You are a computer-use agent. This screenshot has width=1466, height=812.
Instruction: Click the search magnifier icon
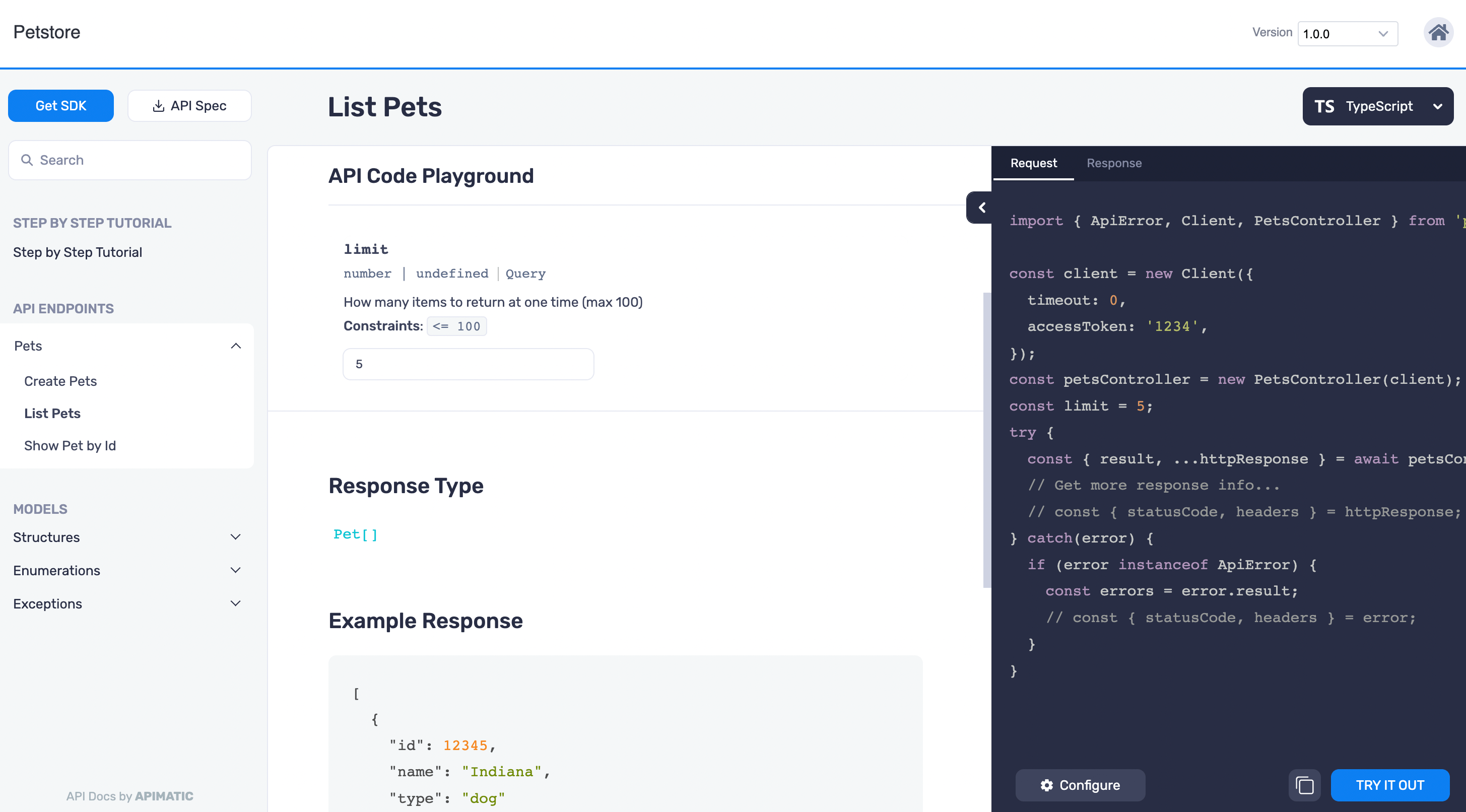[27, 161]
